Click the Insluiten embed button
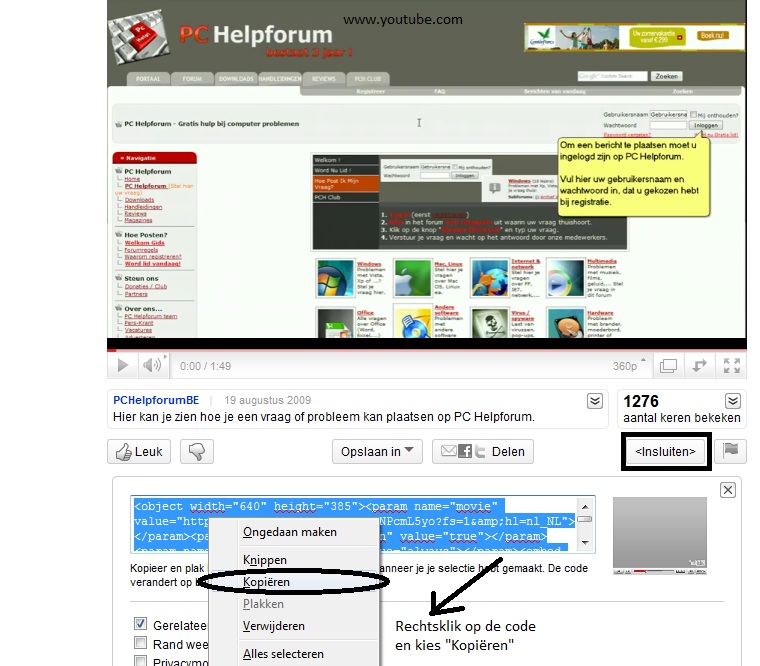The width and height of the screenshot is (760, 666). tap(665, 452)
